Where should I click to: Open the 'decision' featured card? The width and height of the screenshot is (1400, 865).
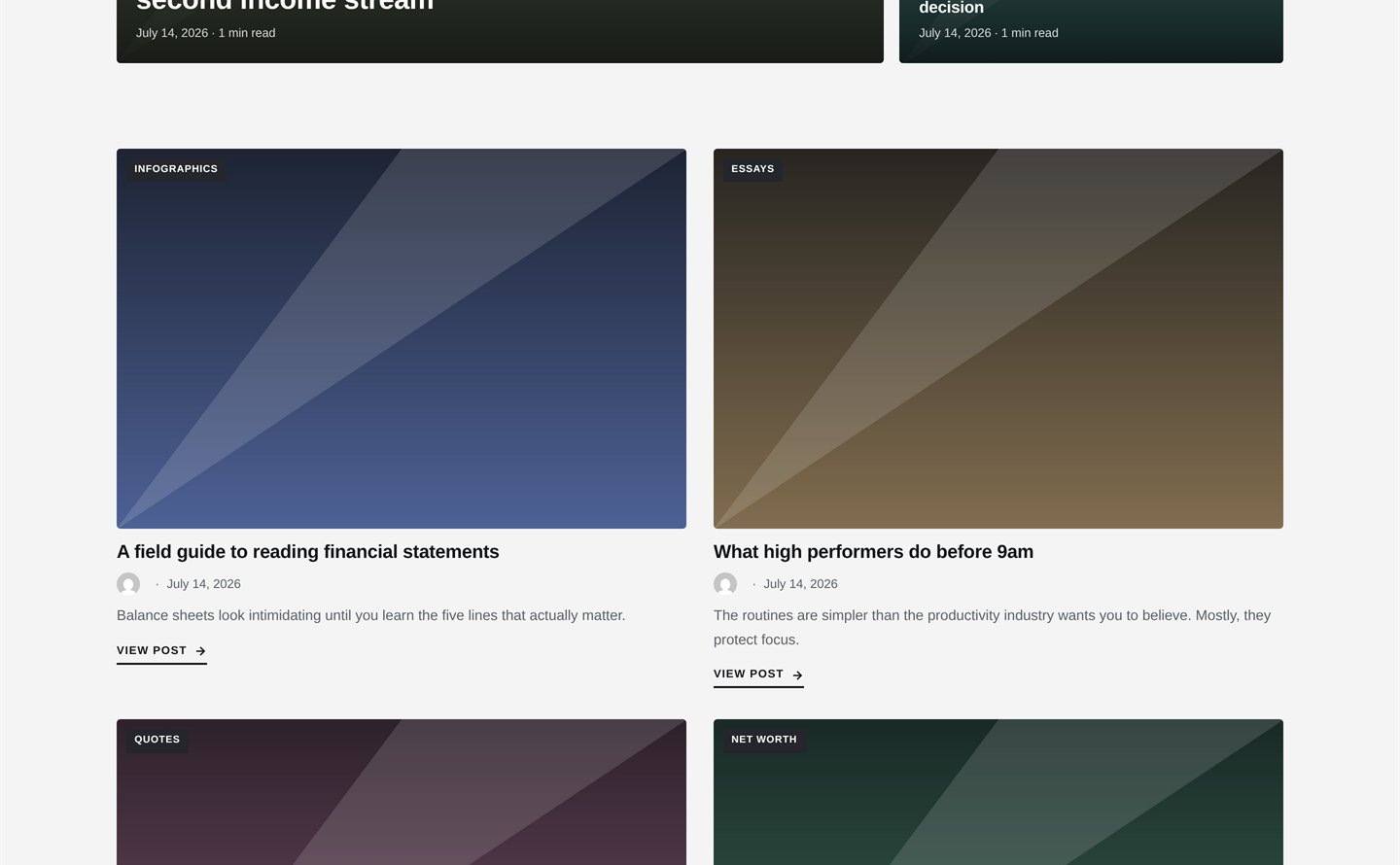click(1091, 31)
